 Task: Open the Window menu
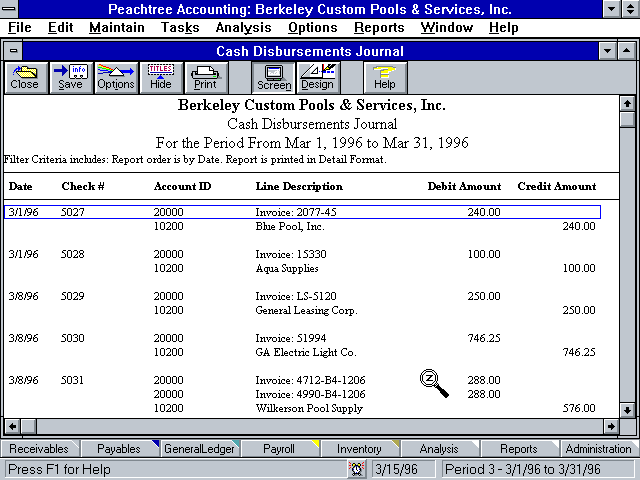click(x=447, y=27)
